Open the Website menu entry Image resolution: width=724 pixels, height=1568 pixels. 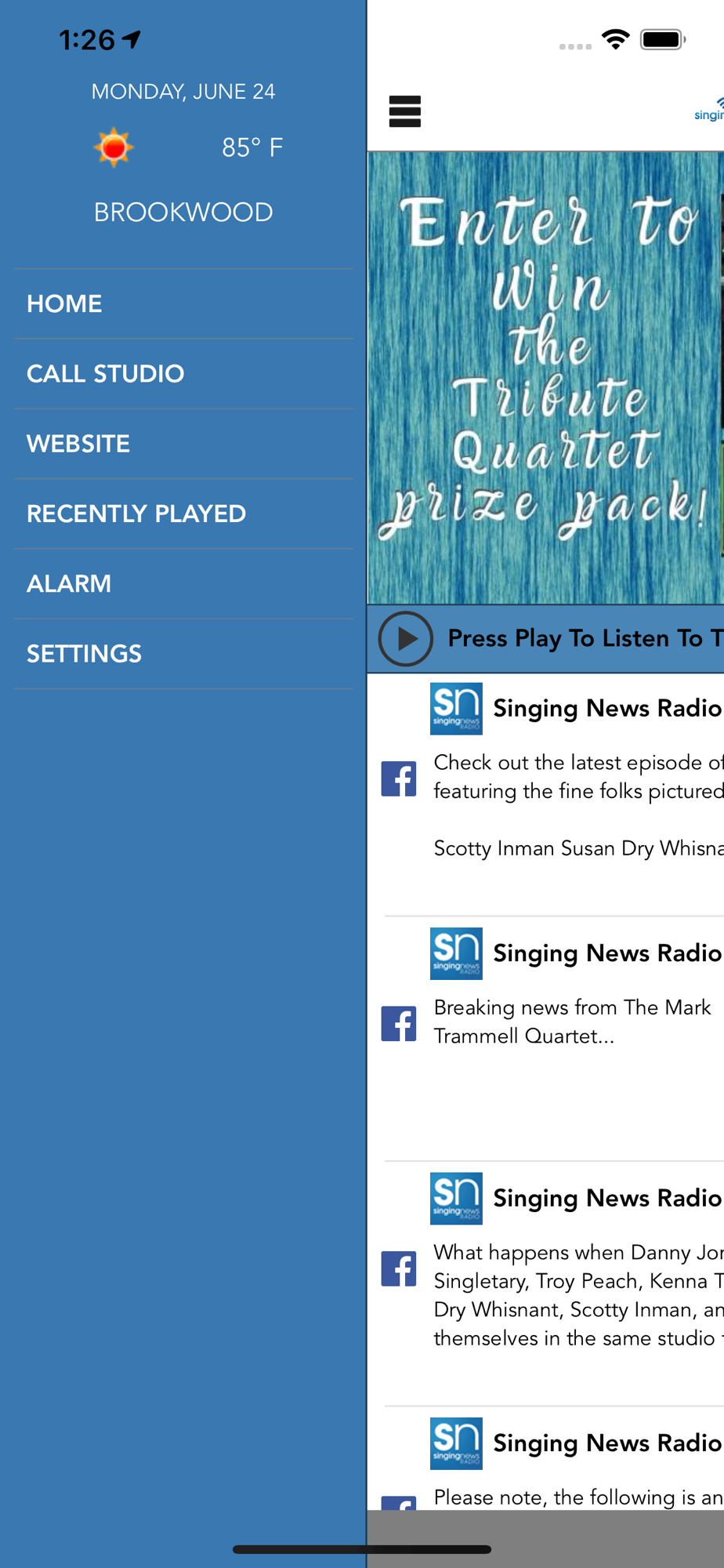[183, 444]
